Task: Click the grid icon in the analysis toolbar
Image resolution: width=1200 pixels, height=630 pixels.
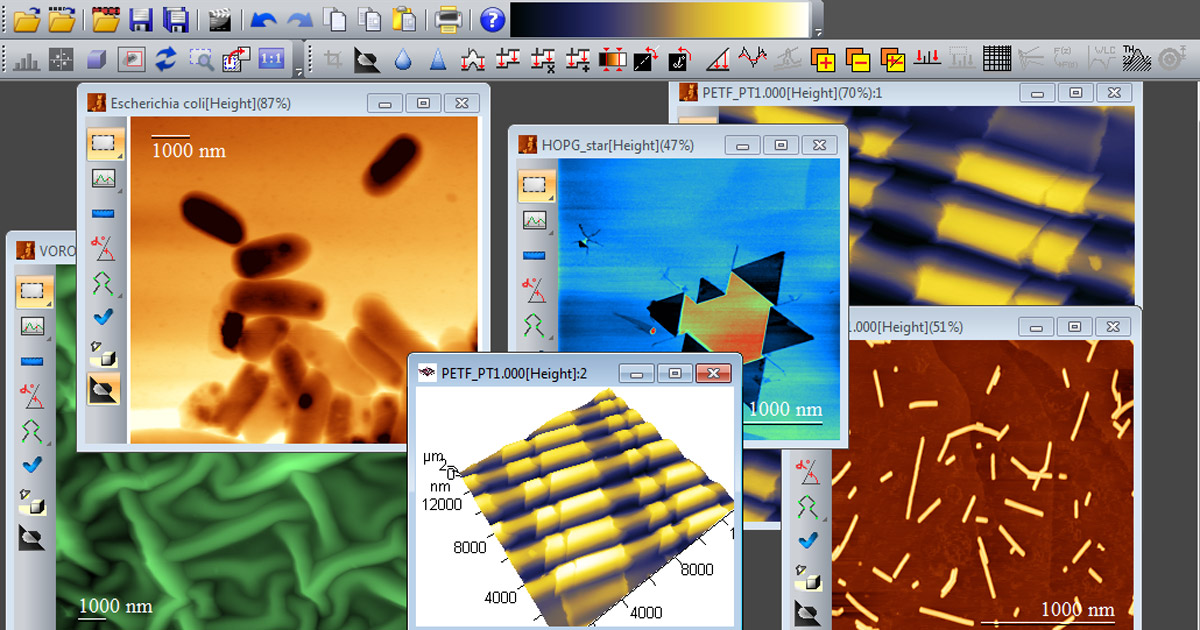Action: (x=997, y=60)
